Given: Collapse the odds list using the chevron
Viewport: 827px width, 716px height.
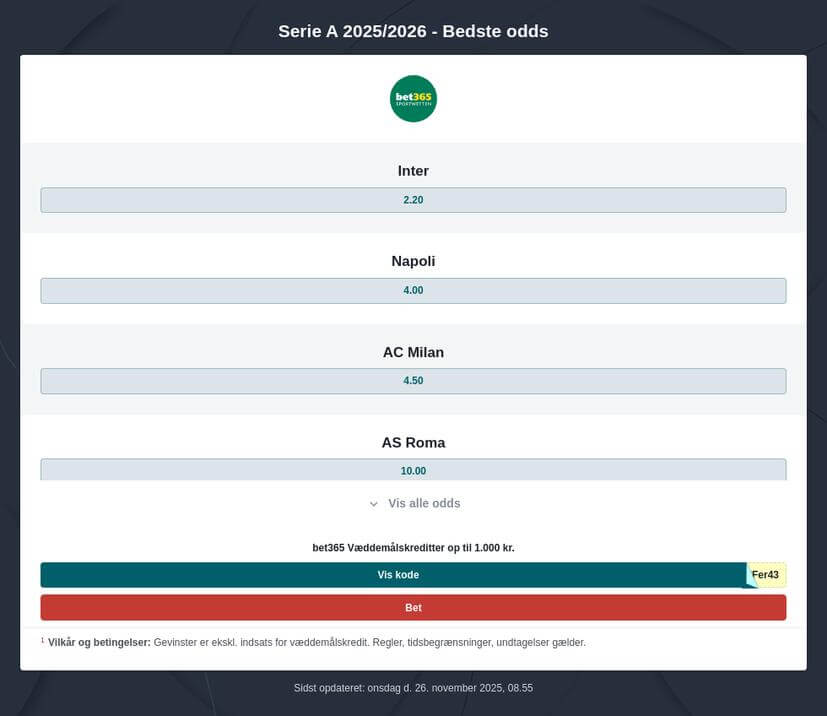Looking at the screenshot, I should coord(372,503).
